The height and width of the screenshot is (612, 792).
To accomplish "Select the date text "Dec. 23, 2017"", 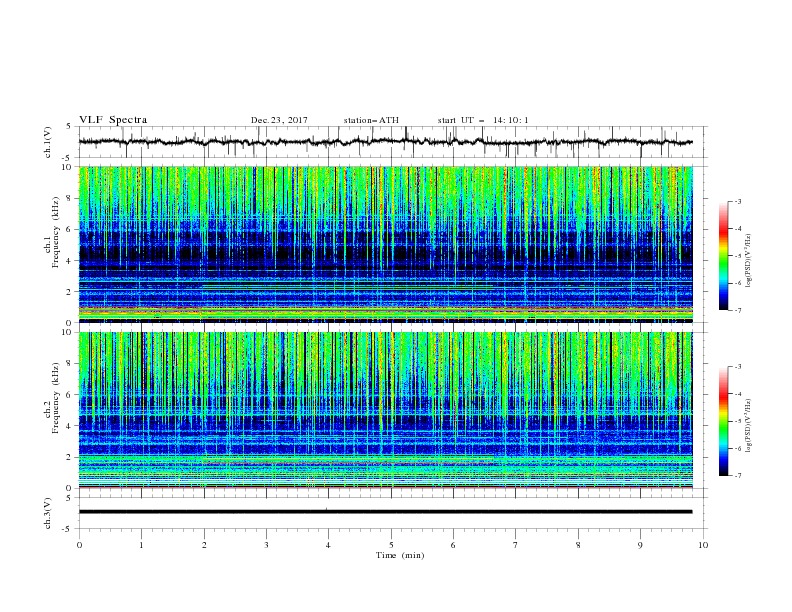I will pos(279,120).
